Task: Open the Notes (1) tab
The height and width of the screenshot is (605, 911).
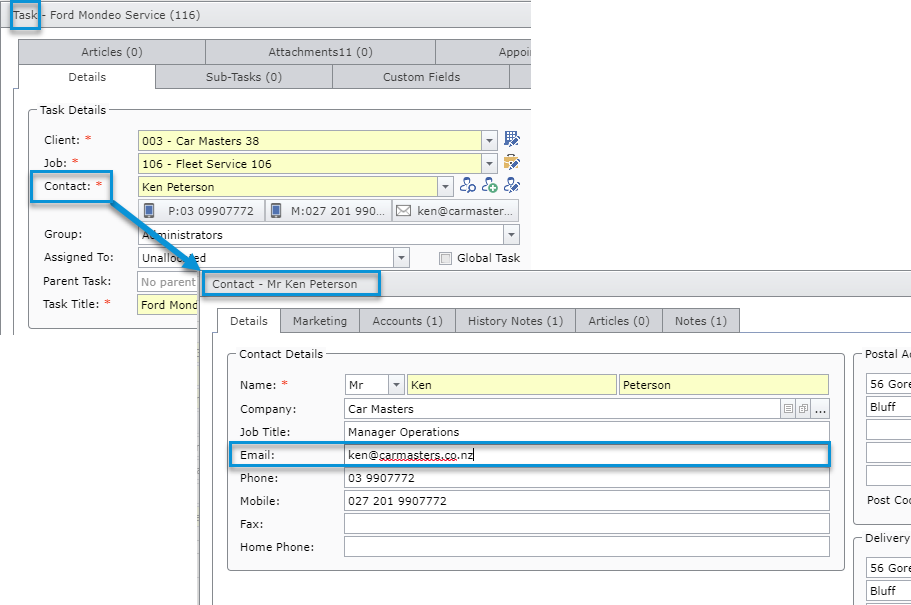Action: 701,321
